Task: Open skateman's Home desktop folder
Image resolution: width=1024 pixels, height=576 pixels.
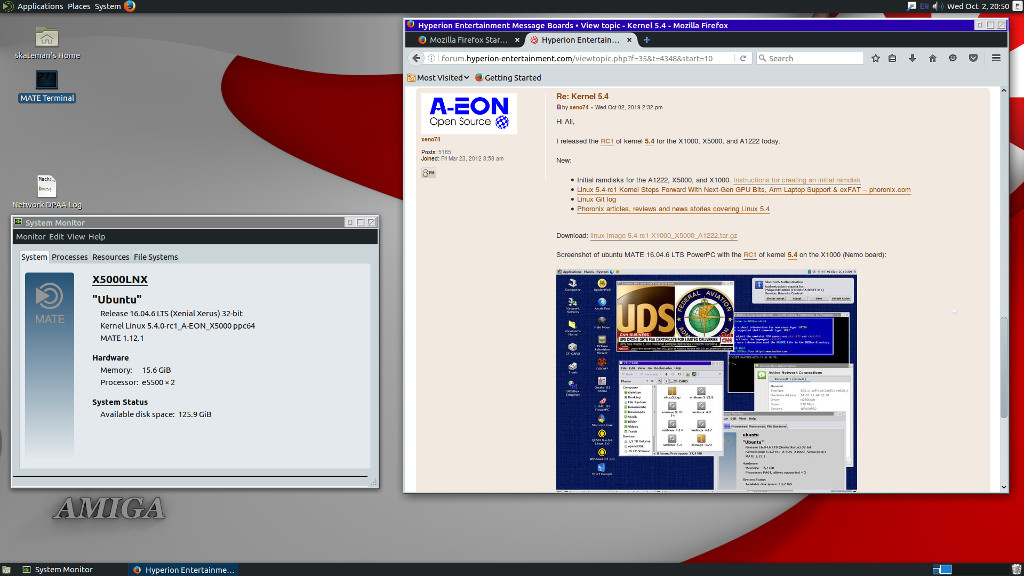Action: 46,43
